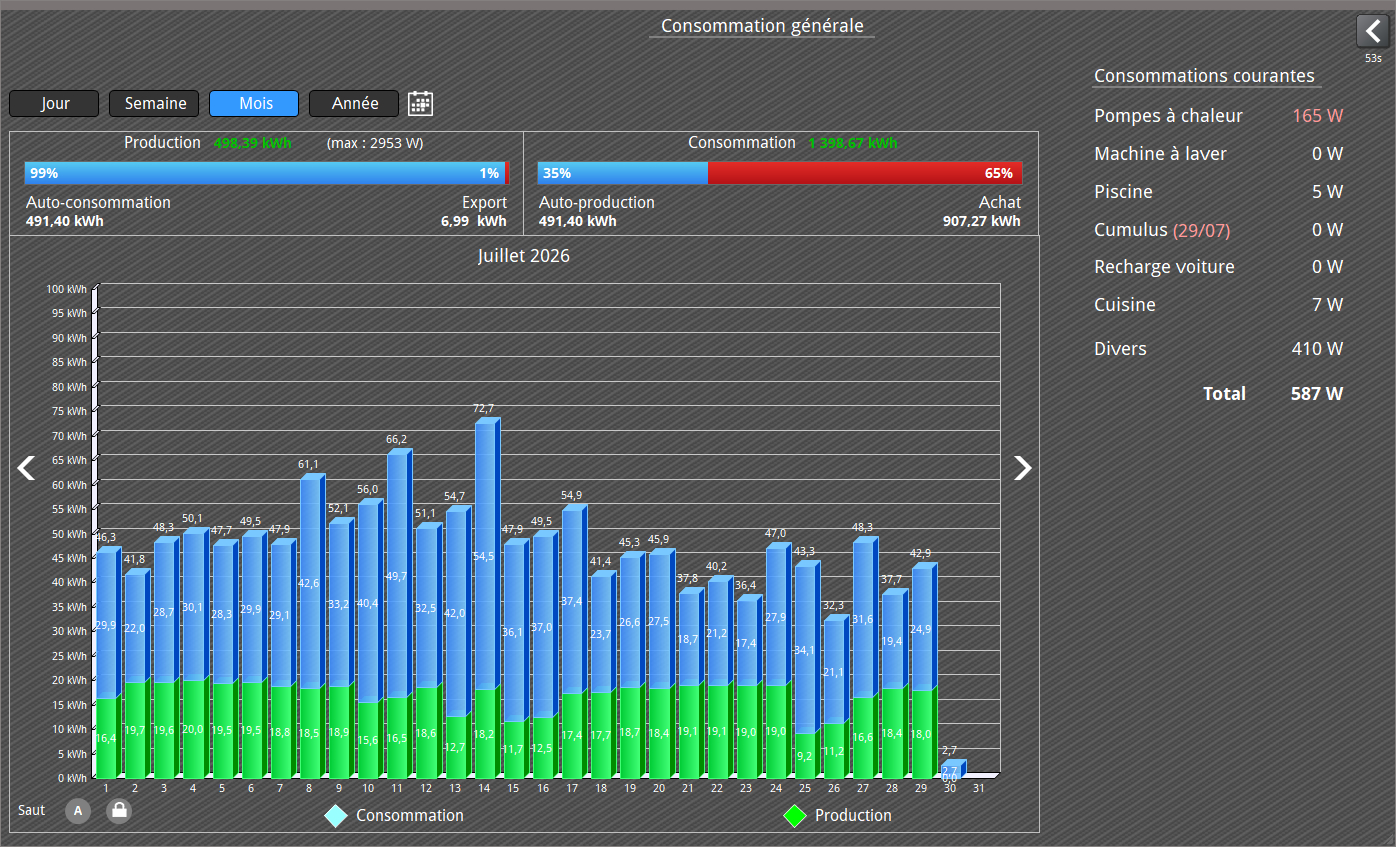Click the day 30 bar in chart
Image resolution: width=1396 pixels, height=847 pixels.
tap(952, 769)
